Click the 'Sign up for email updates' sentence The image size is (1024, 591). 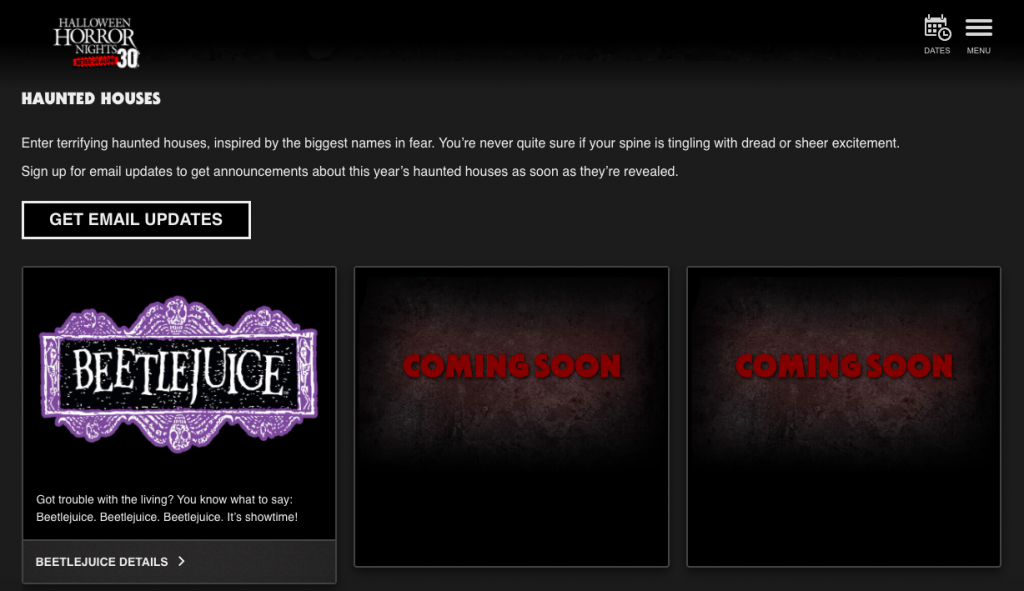pyautogui.click(x=350, y=172)
